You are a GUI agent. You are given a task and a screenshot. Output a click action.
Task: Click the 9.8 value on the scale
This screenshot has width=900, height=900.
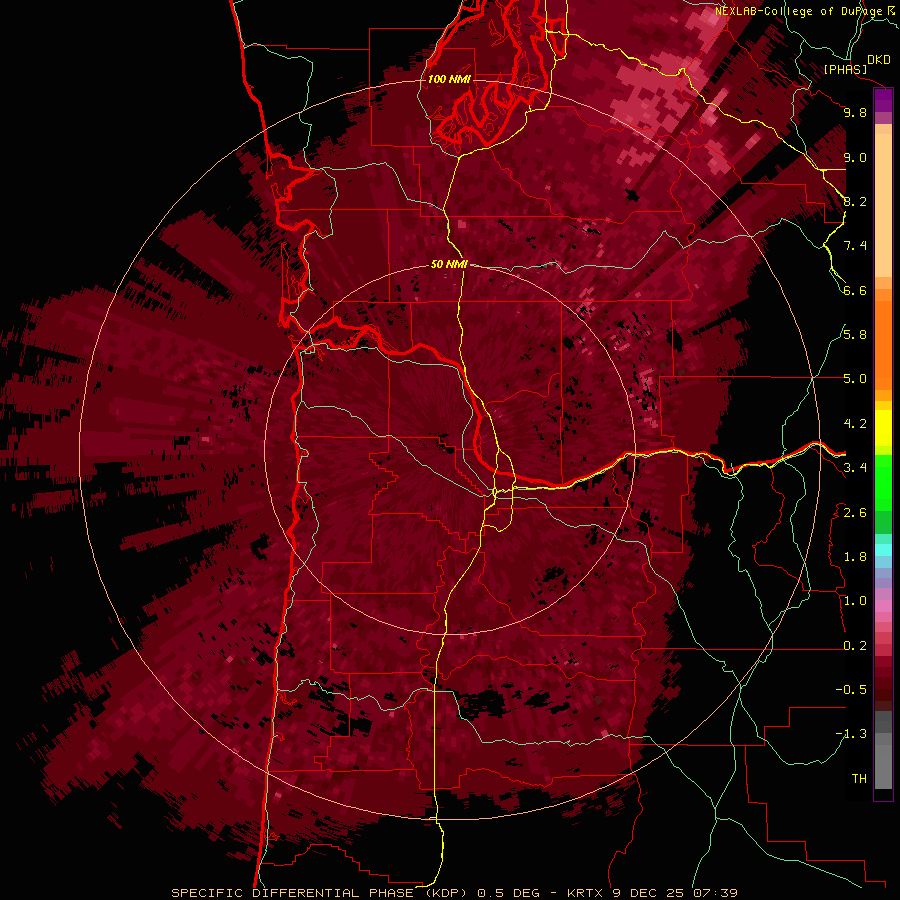(x=855, y=112)
